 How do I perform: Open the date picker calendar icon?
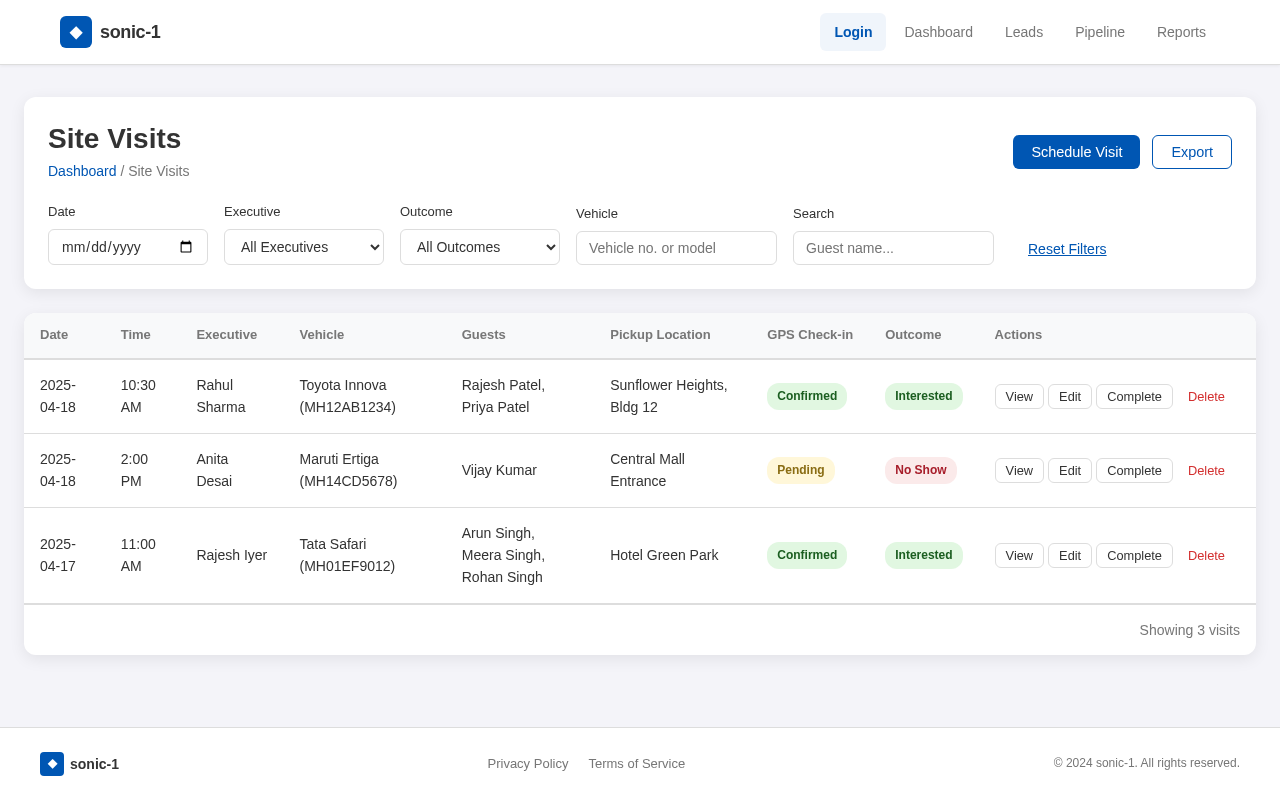click(x=186, y=247)
